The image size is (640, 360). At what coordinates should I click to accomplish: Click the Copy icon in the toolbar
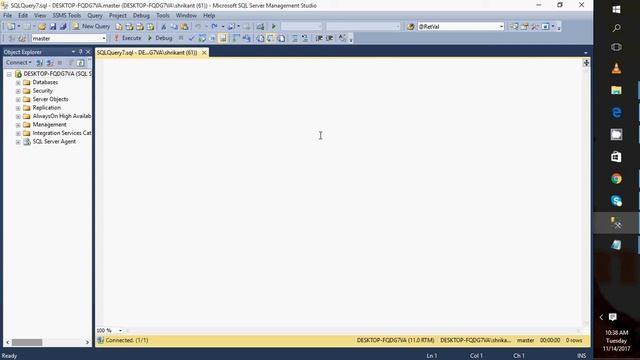click(174, 27)
